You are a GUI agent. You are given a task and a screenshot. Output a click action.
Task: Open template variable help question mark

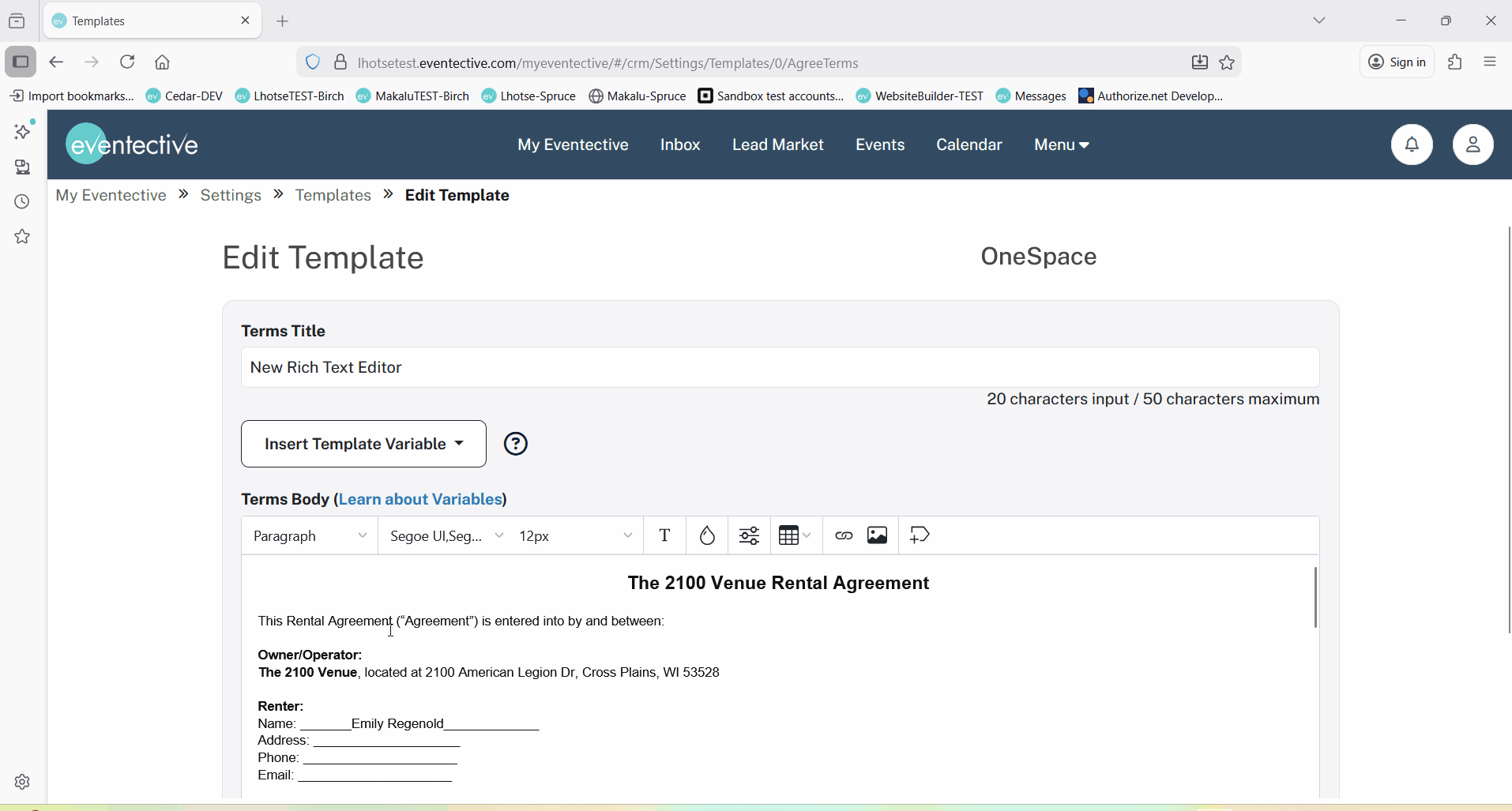[517, 445]
